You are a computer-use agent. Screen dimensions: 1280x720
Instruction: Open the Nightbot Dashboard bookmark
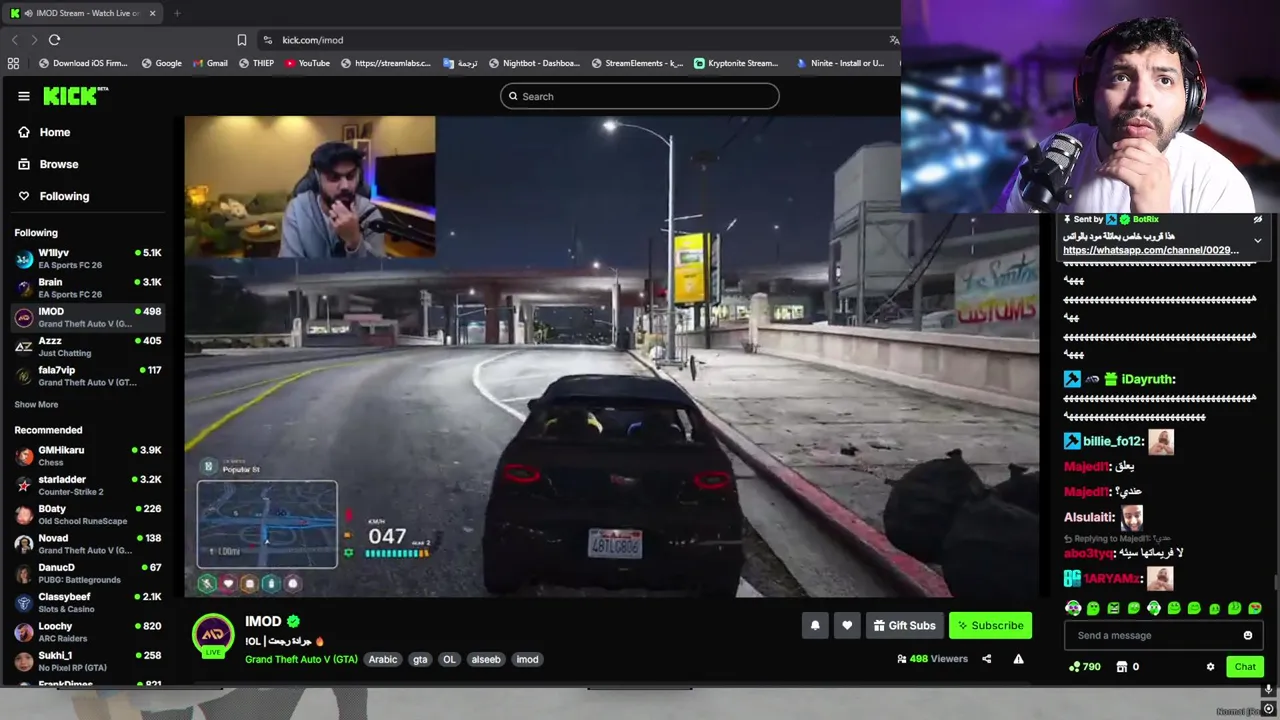tap(534, 63)
